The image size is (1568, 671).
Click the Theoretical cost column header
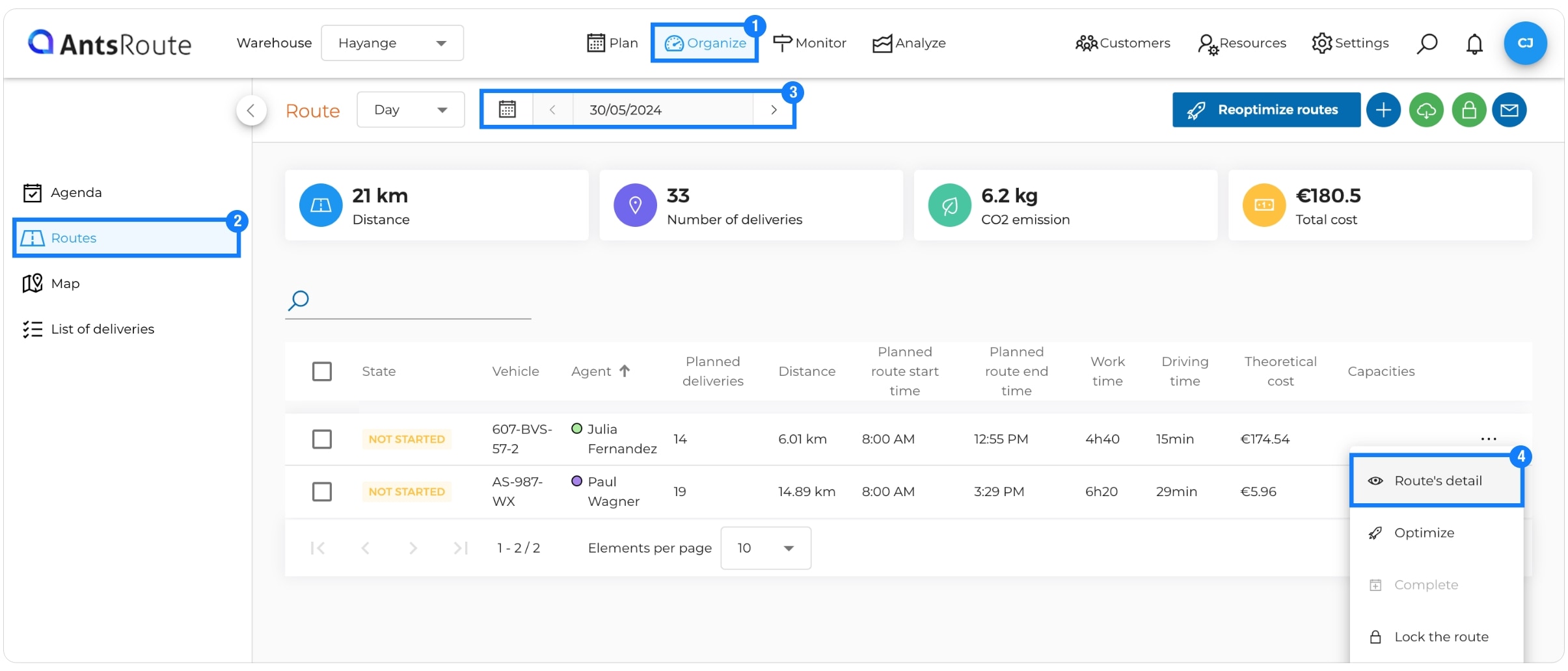[1280, 371]
